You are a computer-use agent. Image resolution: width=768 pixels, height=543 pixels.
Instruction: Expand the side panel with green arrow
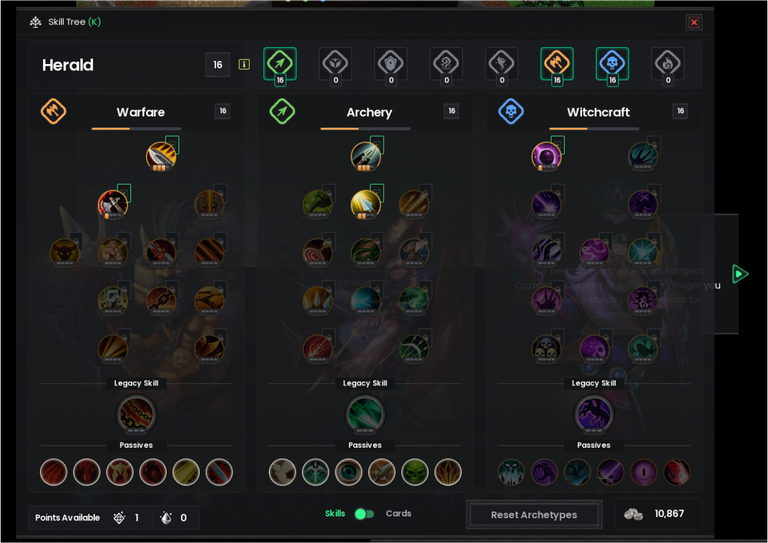tap(740, 274)
